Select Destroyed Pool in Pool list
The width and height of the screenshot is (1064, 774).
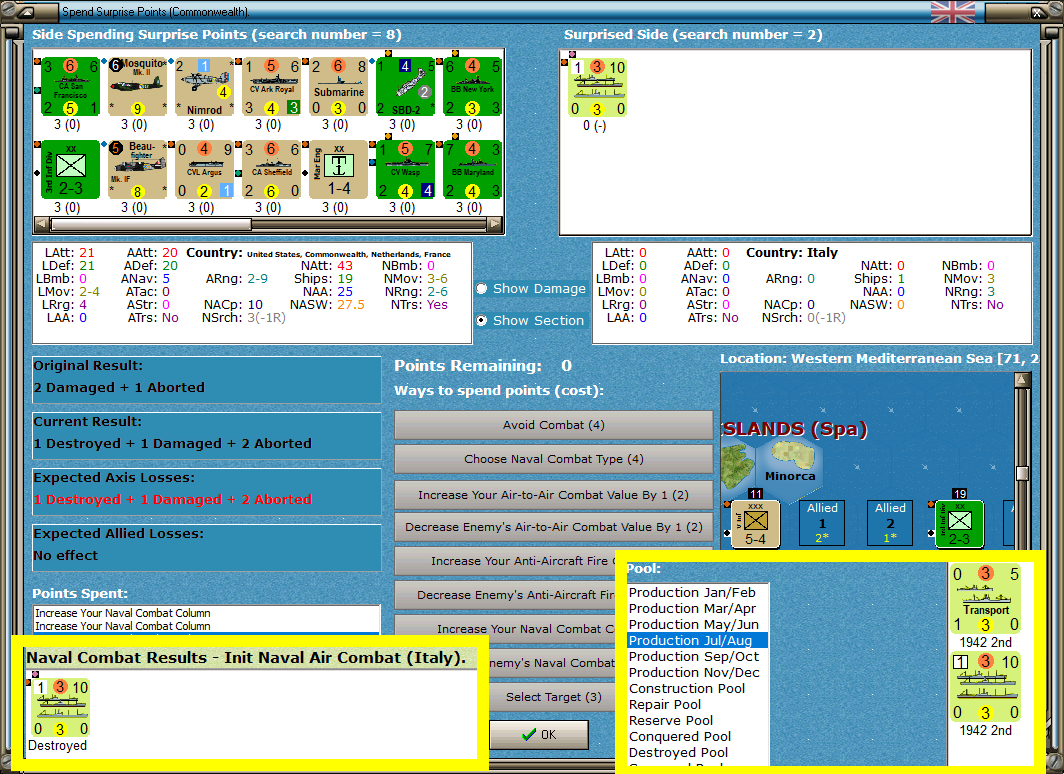[x=698, y=753]
